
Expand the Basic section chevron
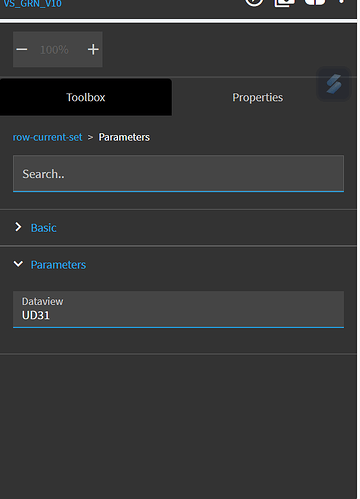coord(18,227)
